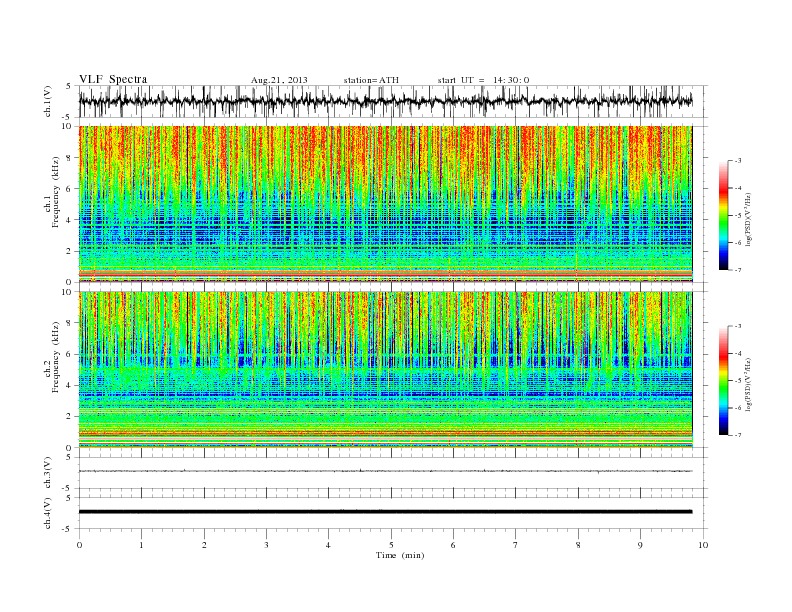Click the ch.1 voltage waveform trace
792x612 pixels.
point(385,101)
